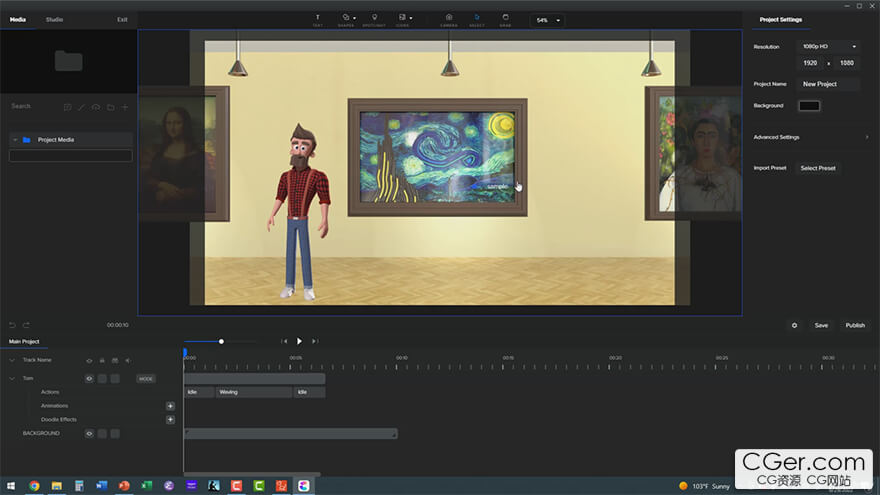Select the Waving action clip
This screenshot has height=495, width=880.
point(254,392)
